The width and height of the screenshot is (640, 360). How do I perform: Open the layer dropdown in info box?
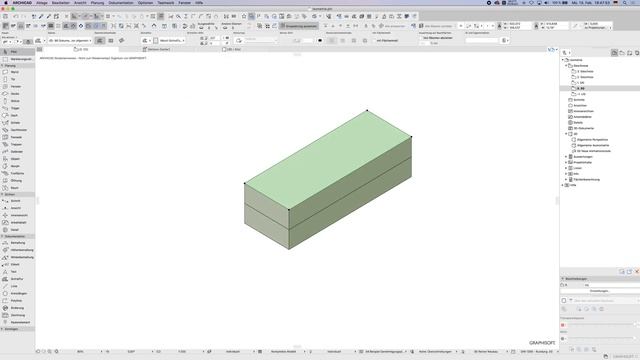click(x=70, y=40)
